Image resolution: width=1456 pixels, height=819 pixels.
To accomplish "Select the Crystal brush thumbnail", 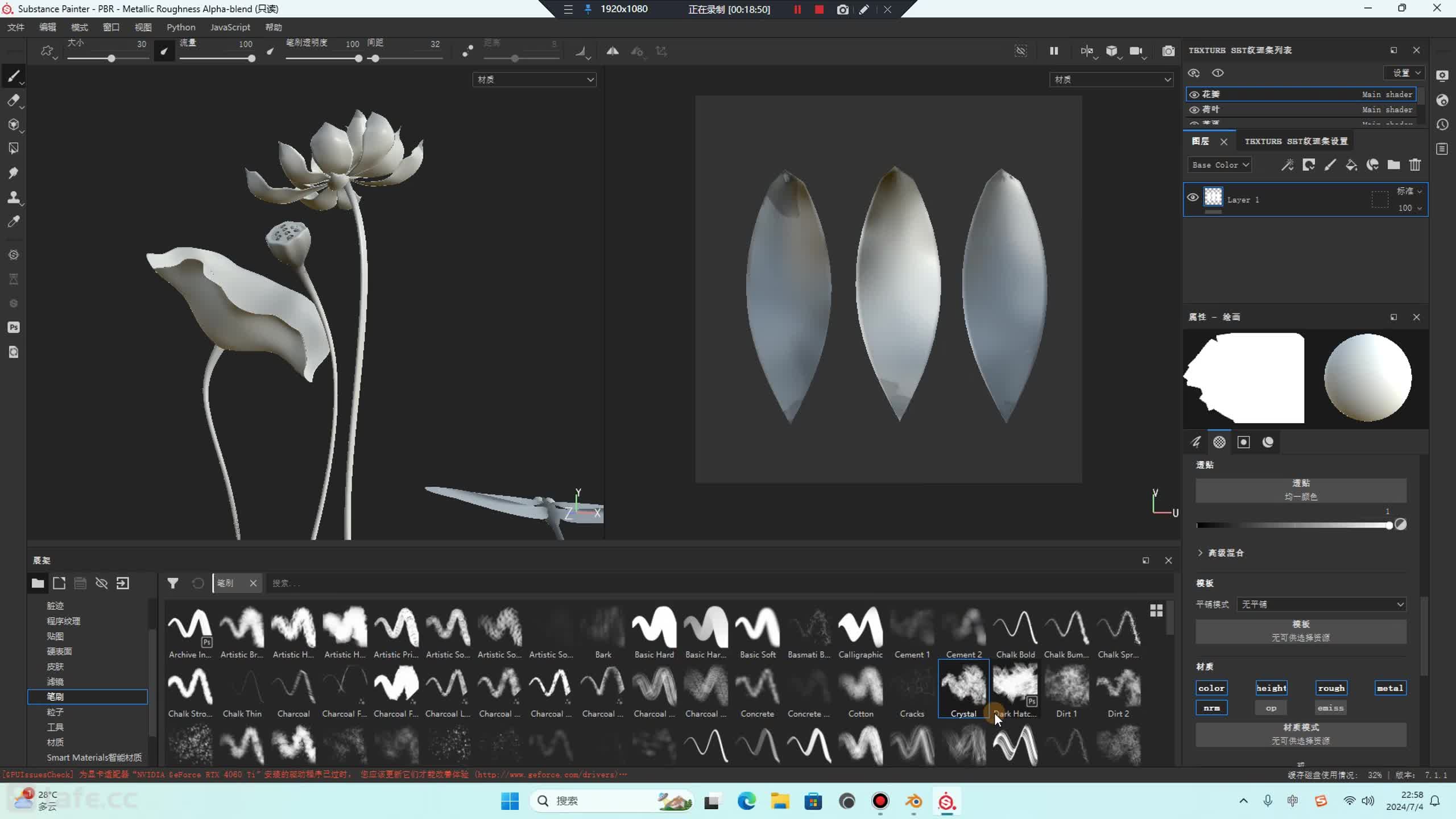I will 963,688.
